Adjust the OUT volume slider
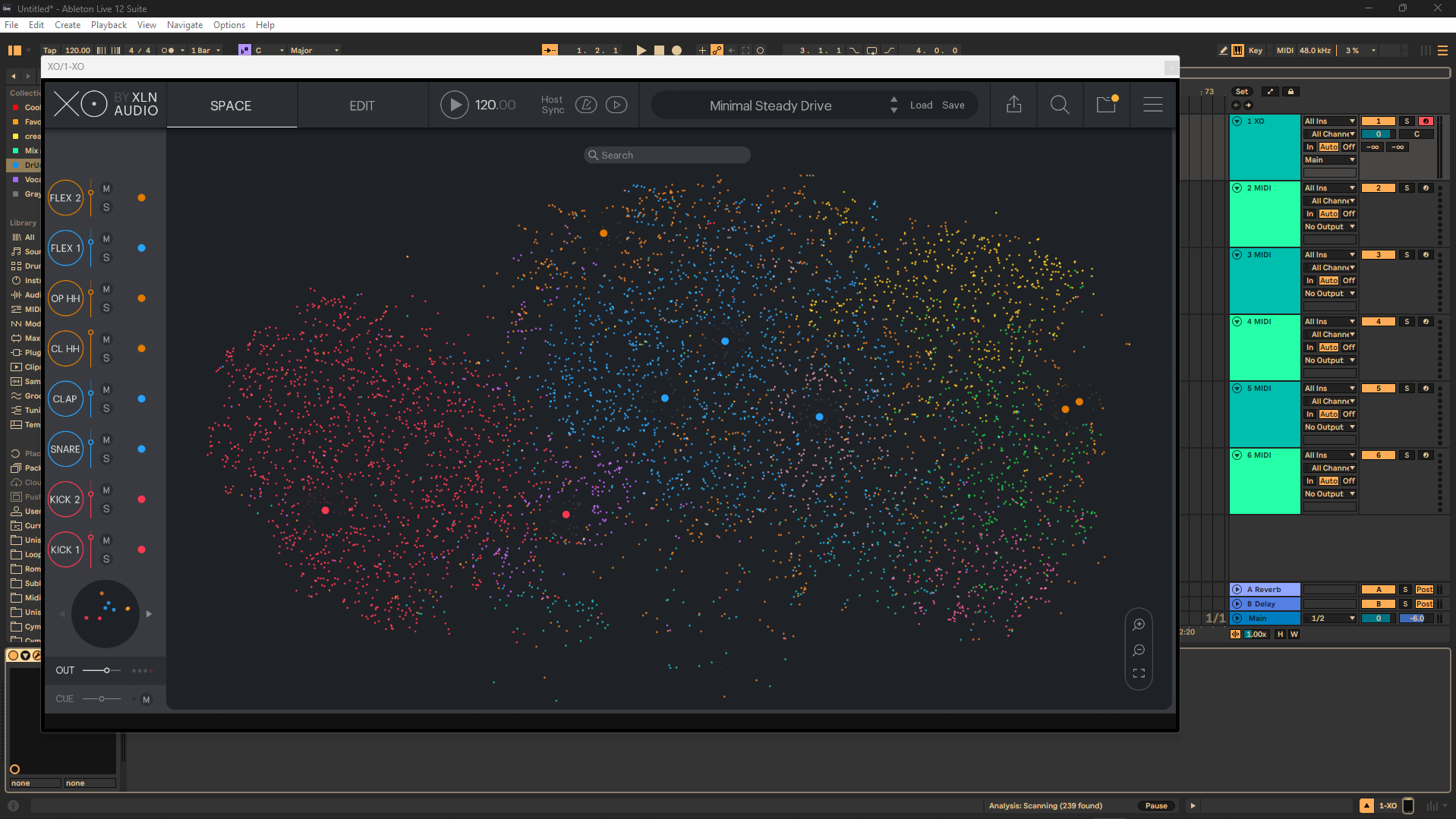Viewport: 1456px width, 819px height. [x=102, y=670]
